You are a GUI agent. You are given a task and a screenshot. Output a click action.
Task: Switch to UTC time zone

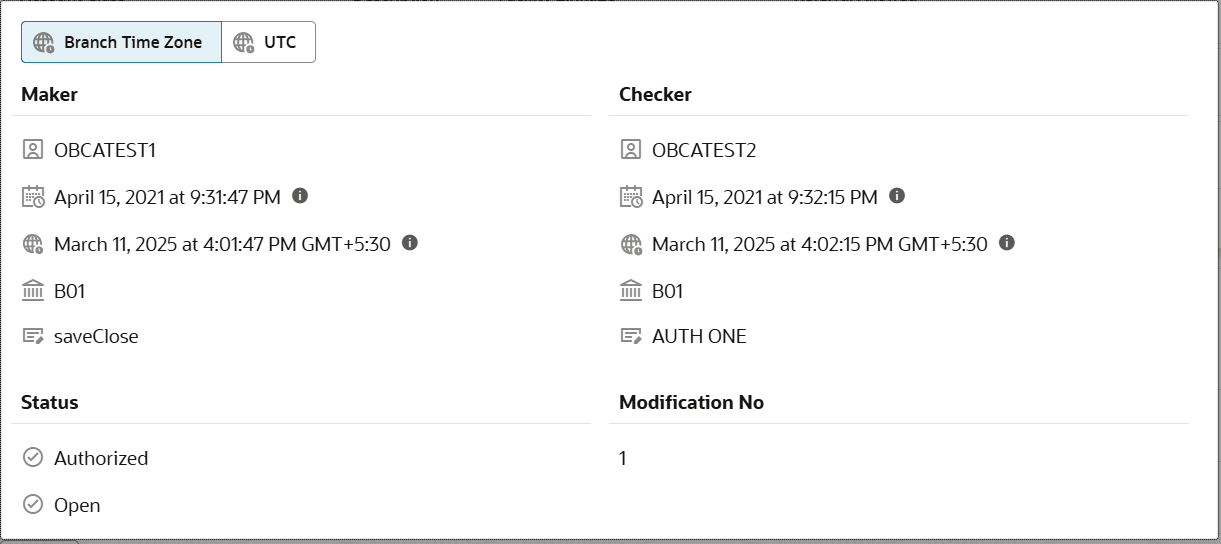(x=268, y=42)
